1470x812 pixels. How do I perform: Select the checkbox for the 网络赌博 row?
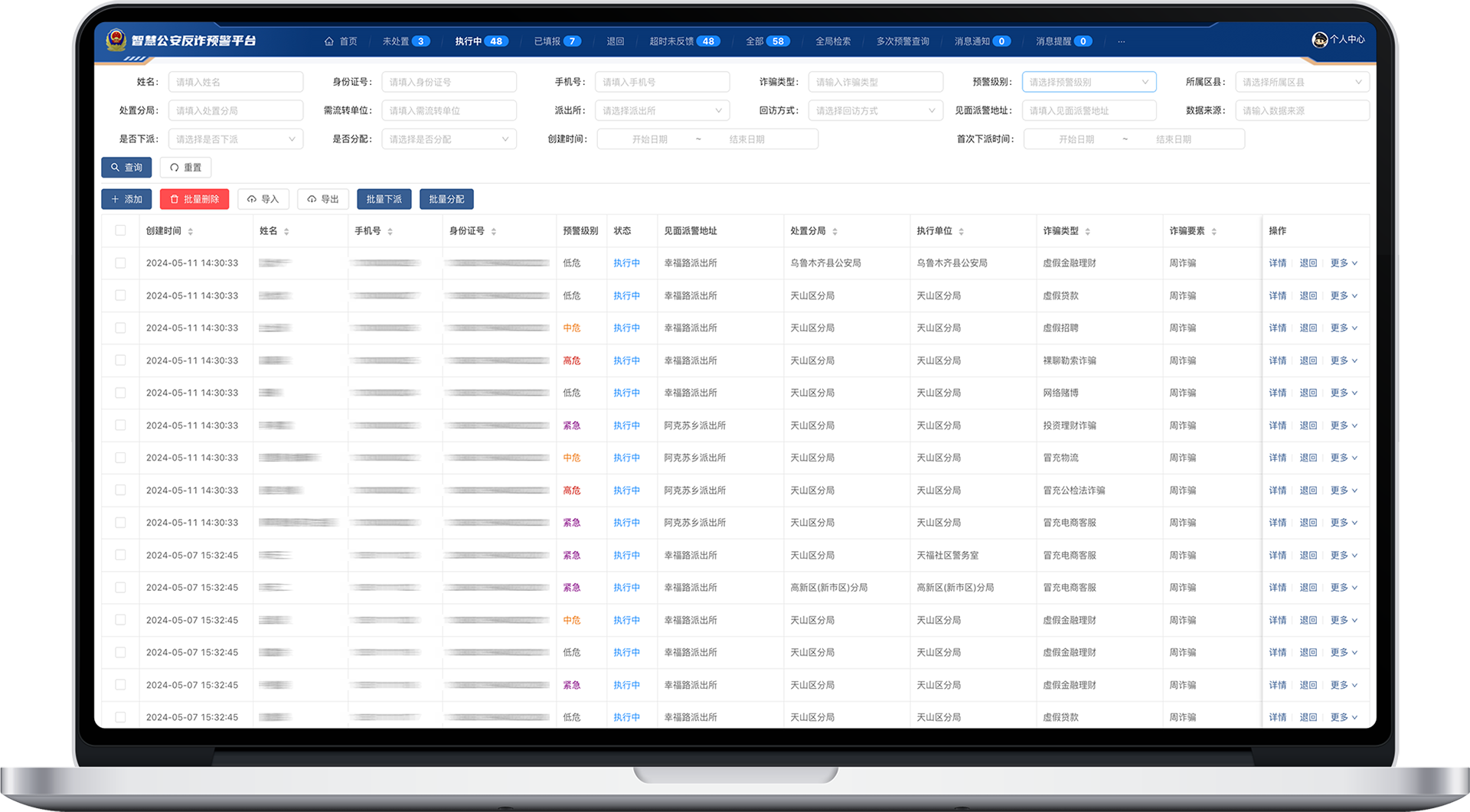(x=120, y=393)
